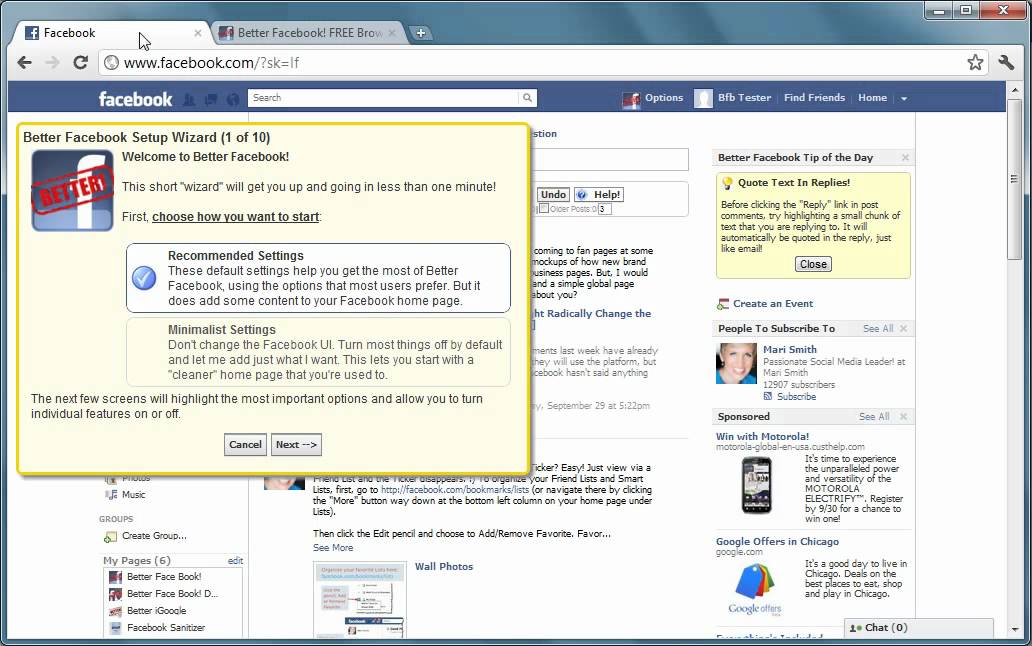
Task: Click Next --> in setup wizard
Action: 296,445
